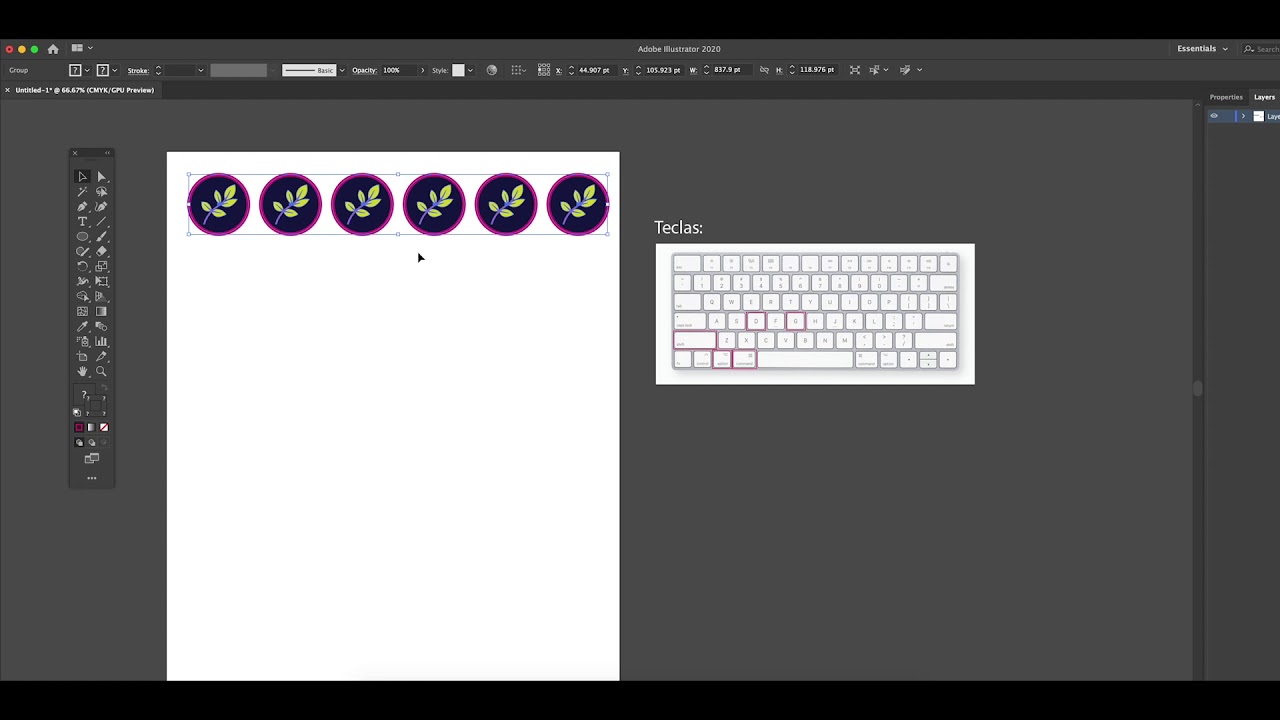Toggle constrain width and height proportions link
This screenshot has height=720, width=1280.
765,70
